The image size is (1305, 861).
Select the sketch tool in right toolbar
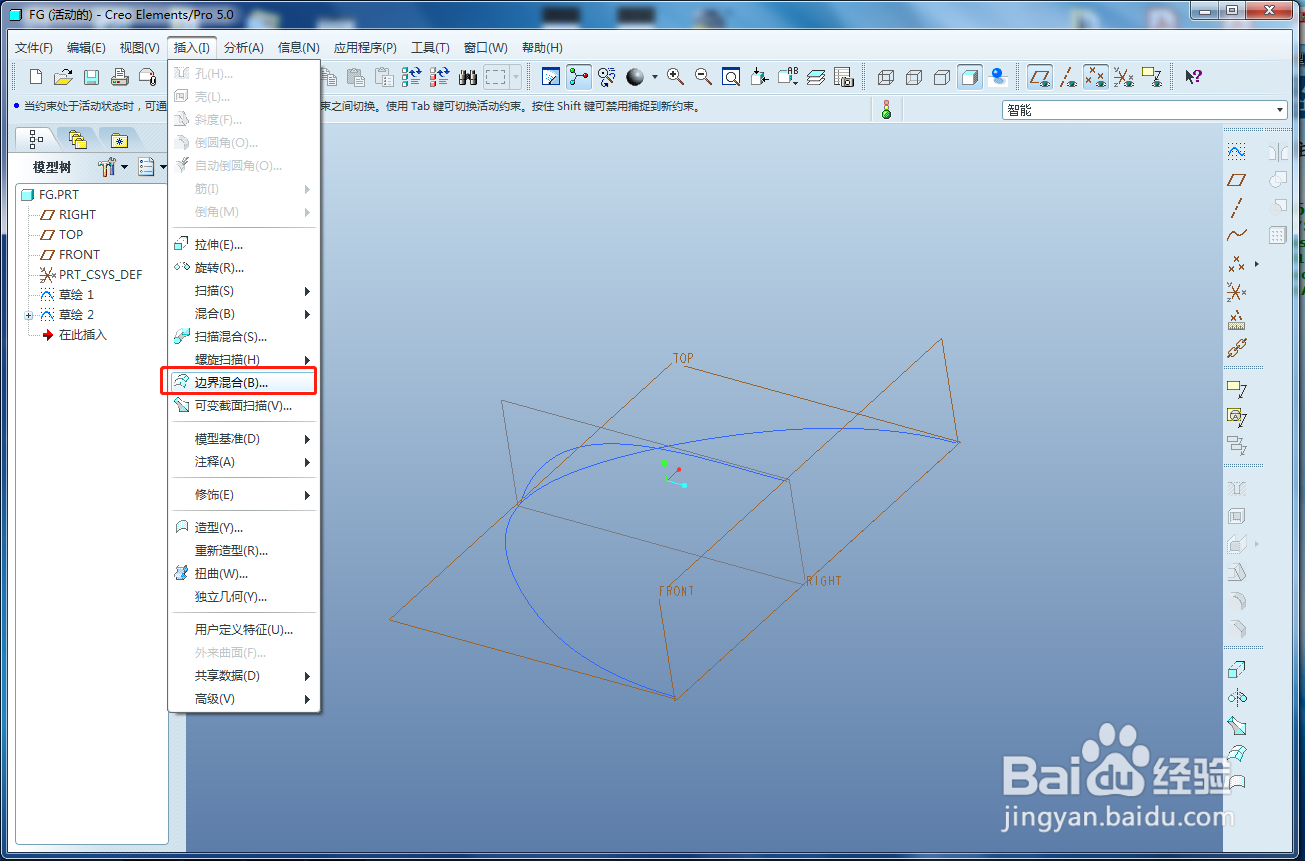tap(1237, 152)
